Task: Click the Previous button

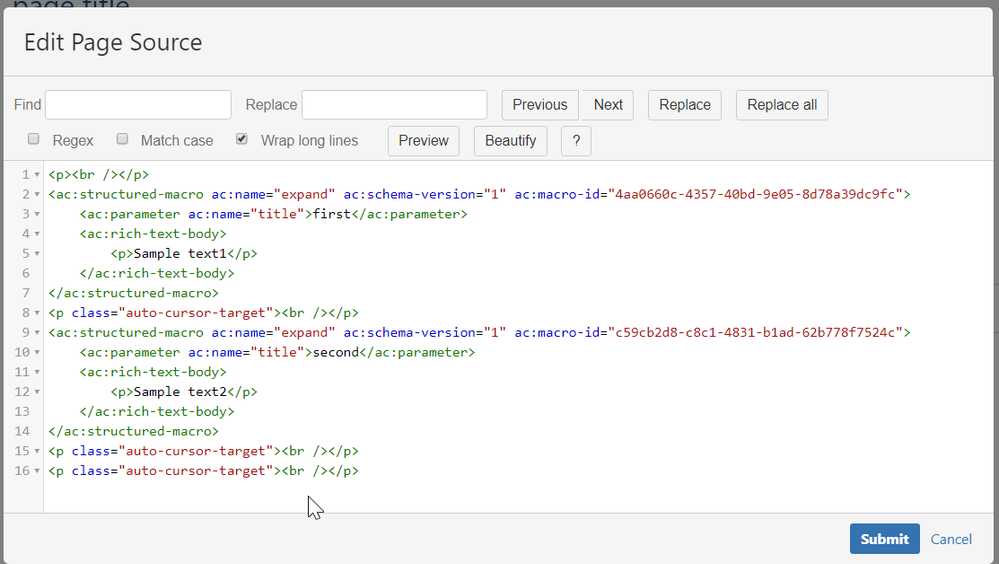Action: (x=540, y=105)
